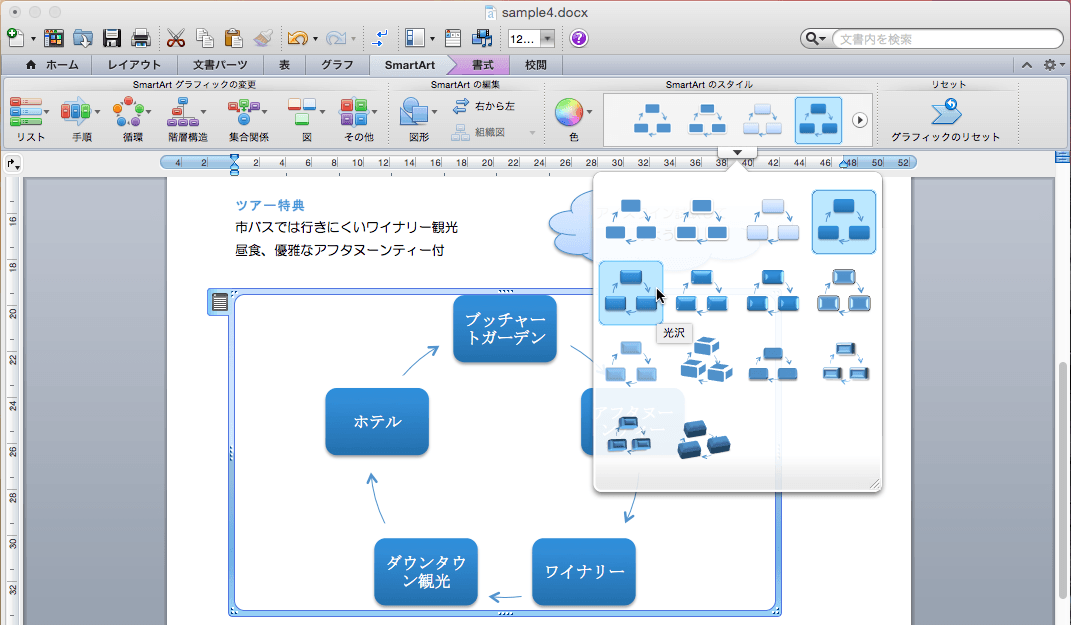This screenshot has height=625, width=1071.
Task: Open the search options dropdown magnifier
Action: tap(815, 39)
